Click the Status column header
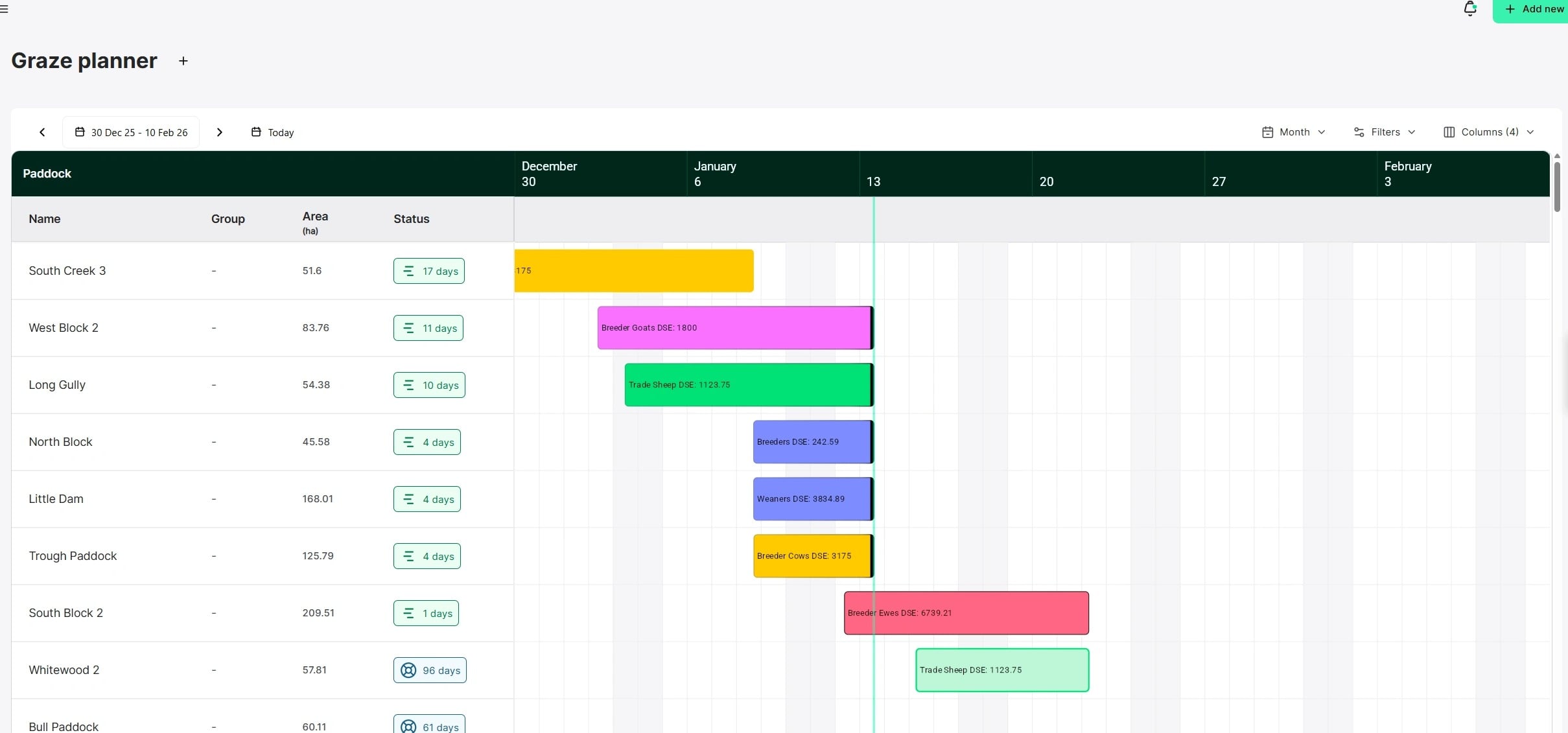Screen dimensions: 1568x733 [411, 219]
